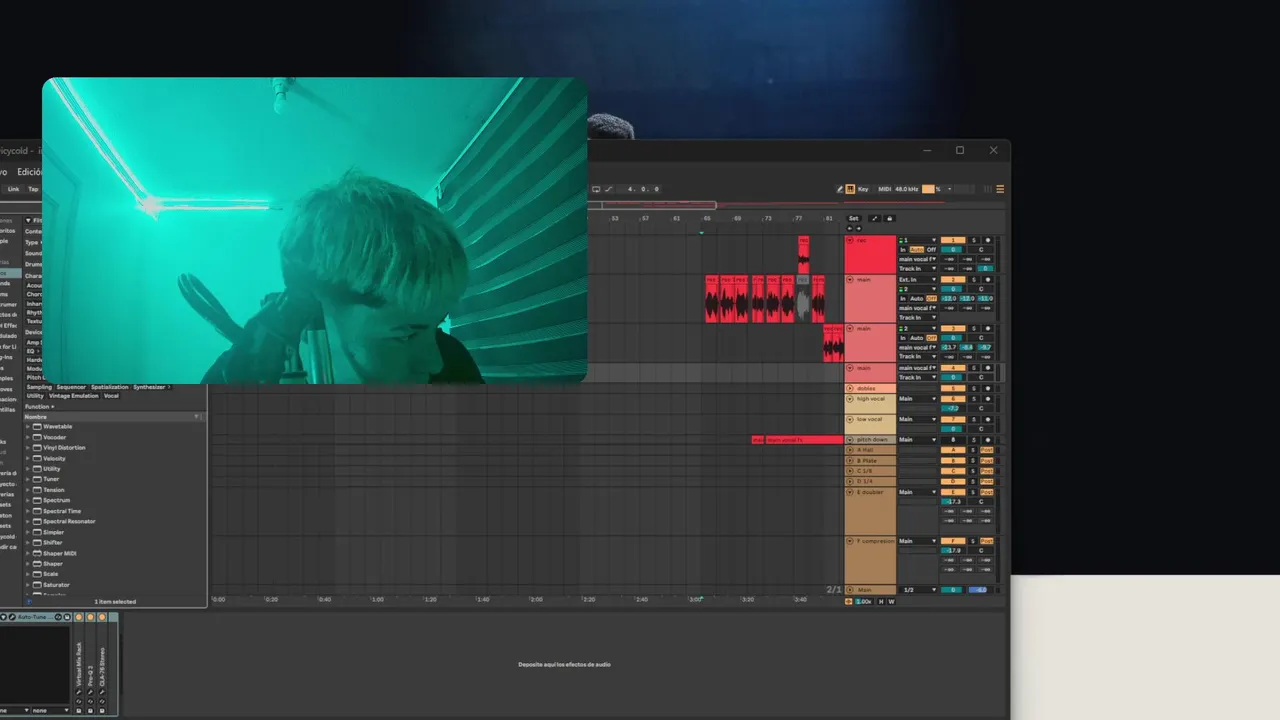The width and height of the screenshot is (1280, 720).
Task: Set rec track monitor to Auto
Action: [917, 250]
